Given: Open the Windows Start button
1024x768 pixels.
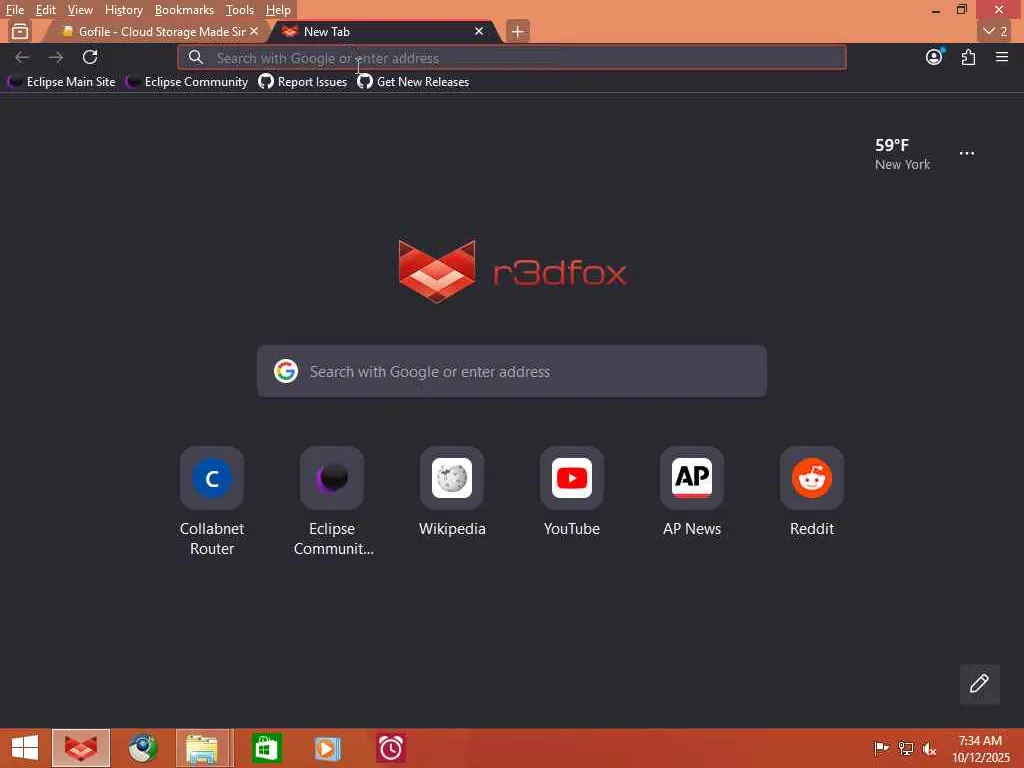Looking at the screenshot, I should pyautogui.click(x=25, y=748).
